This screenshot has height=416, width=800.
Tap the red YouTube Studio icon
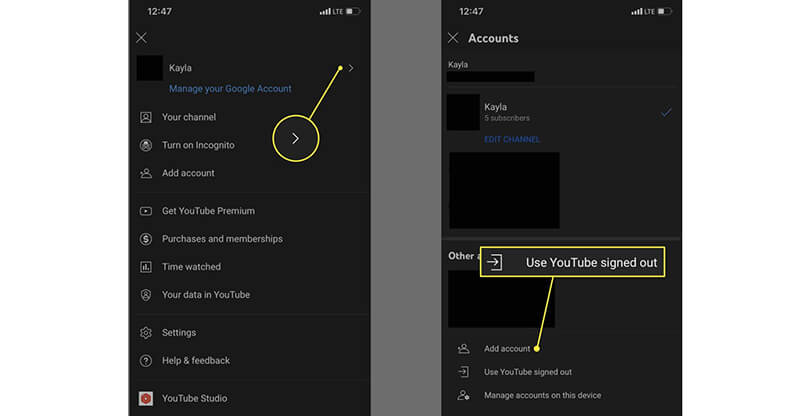click(x=146, y=399)
